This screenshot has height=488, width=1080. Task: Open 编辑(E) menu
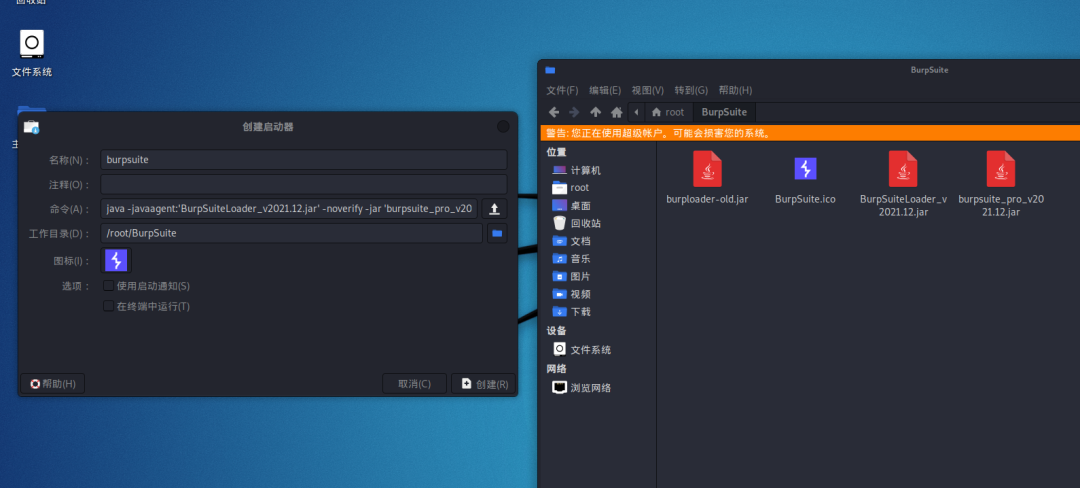click(605, 91)
